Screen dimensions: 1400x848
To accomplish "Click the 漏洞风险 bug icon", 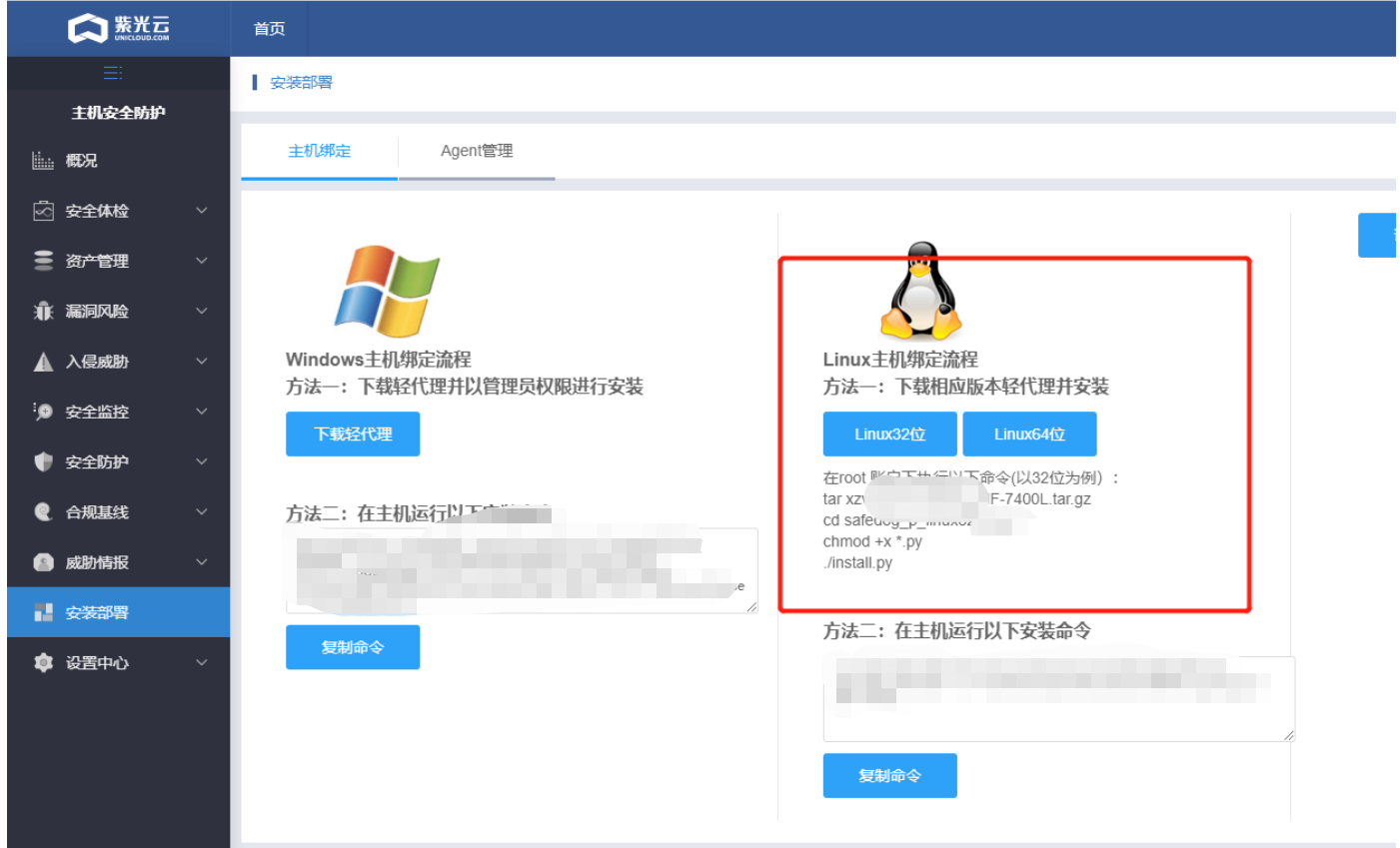I will point(43,312).
